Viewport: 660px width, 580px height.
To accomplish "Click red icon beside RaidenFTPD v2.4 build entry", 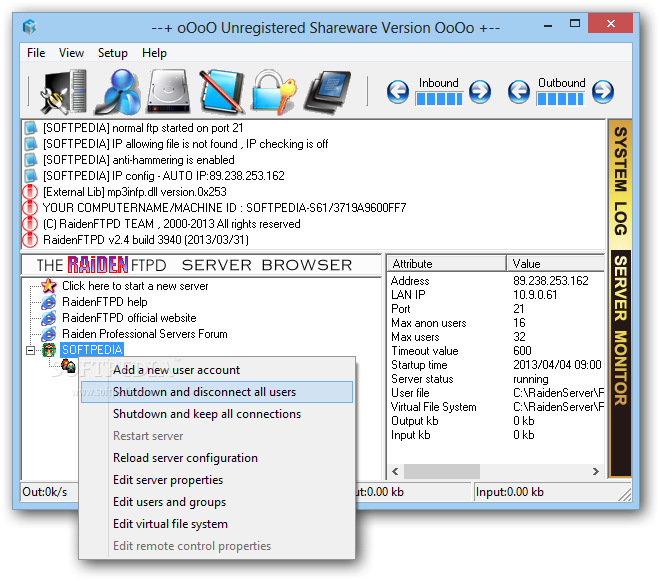I will pyautogui.click(x=30, y=240).
